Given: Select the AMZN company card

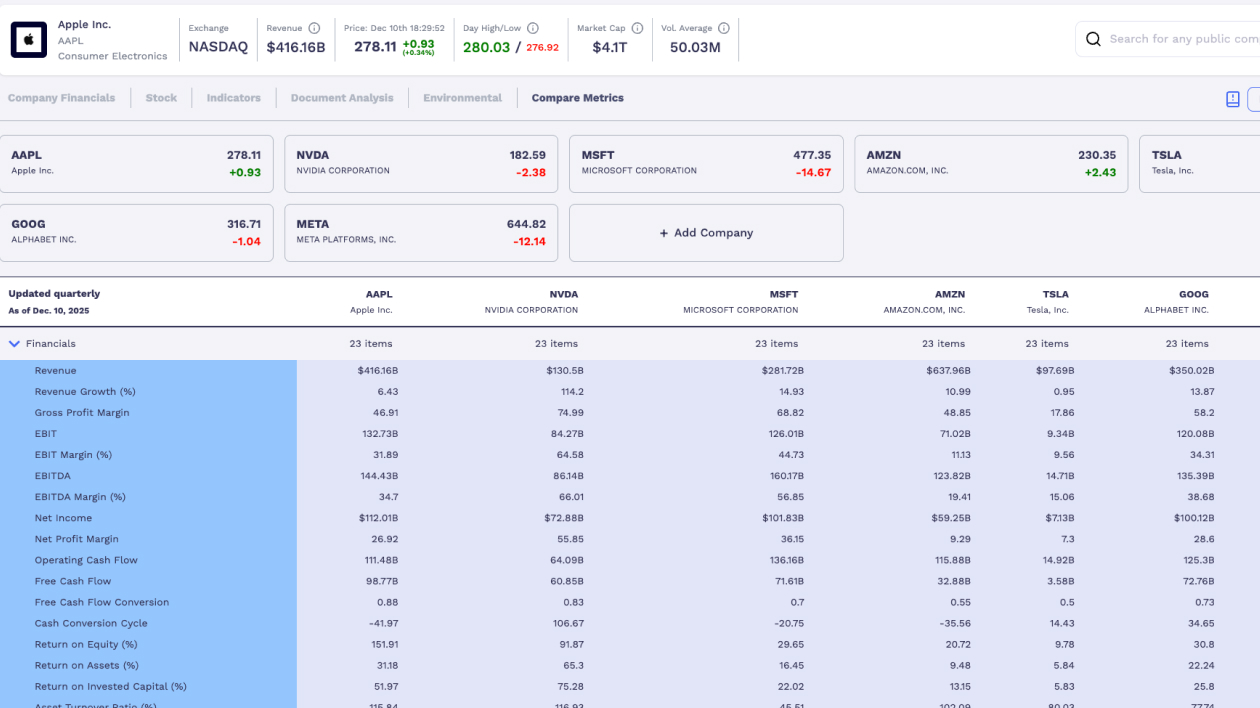Looking at the screenshot, I should [991, 164].
